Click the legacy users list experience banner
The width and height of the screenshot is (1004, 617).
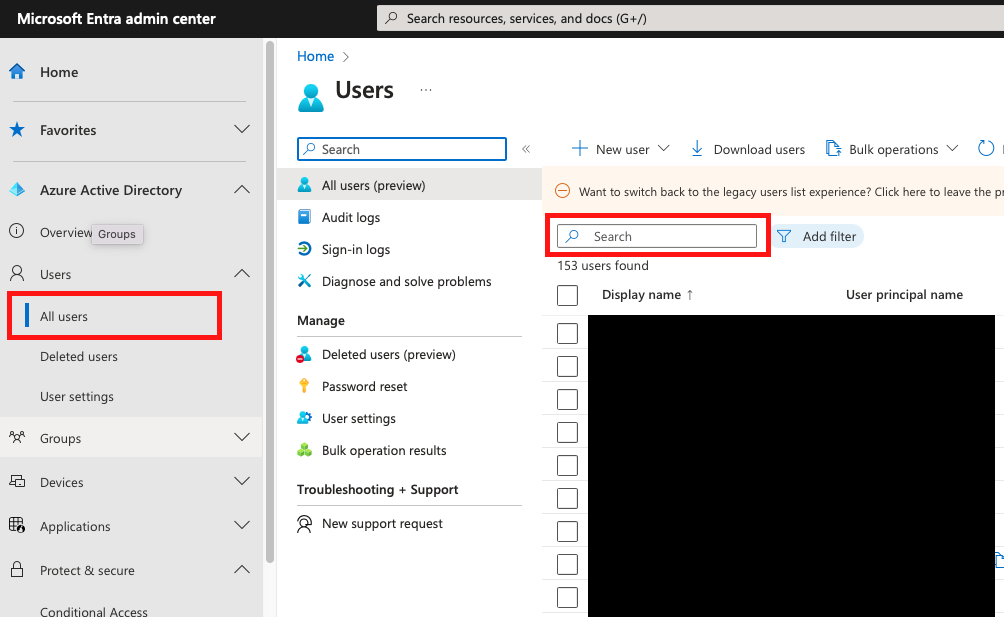[x=773, y=191]
